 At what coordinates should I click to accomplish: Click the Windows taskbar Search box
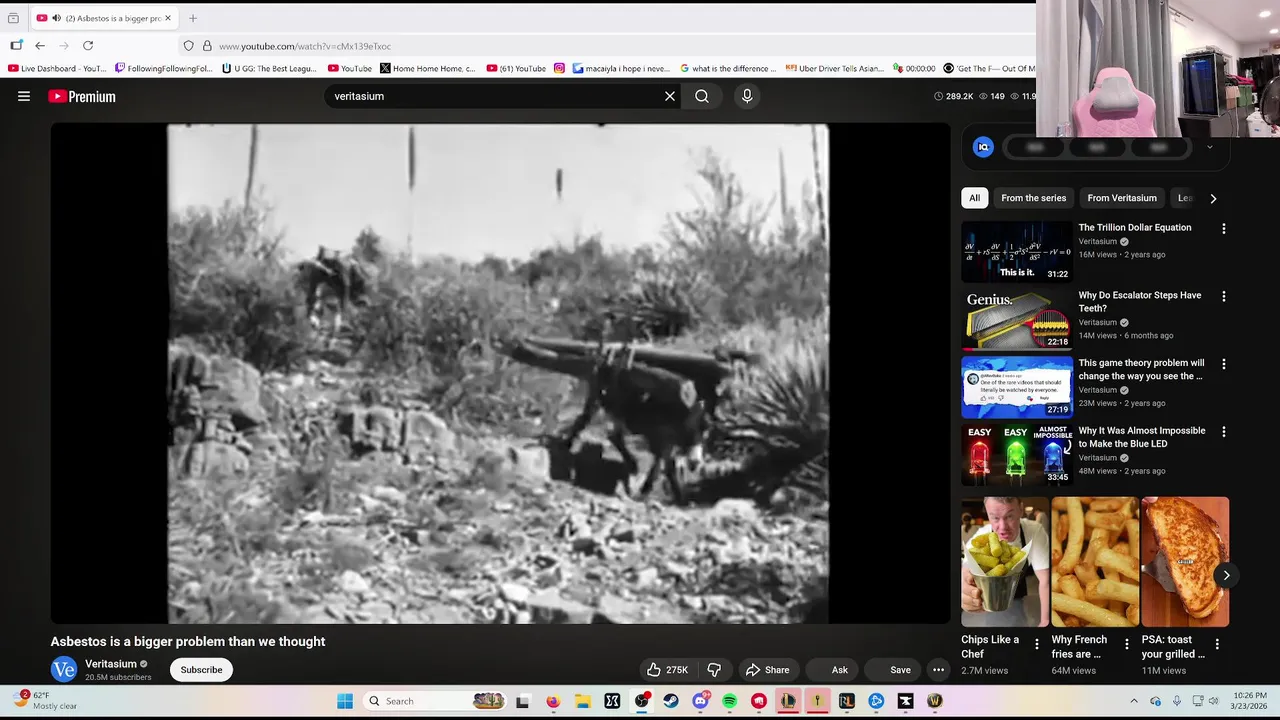(435, 701)
